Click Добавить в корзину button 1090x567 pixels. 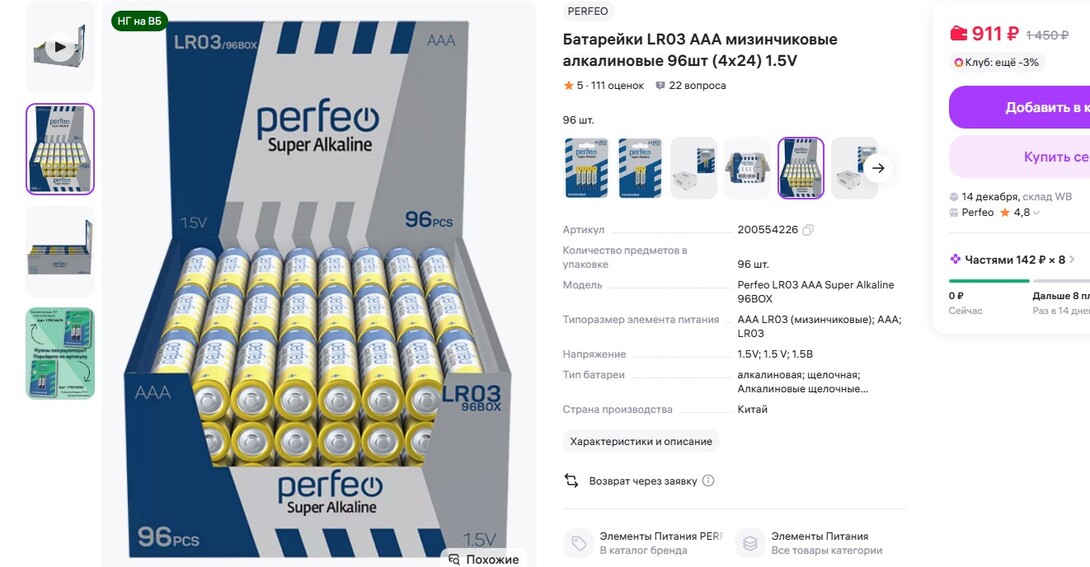click(x=1019, y=107)
